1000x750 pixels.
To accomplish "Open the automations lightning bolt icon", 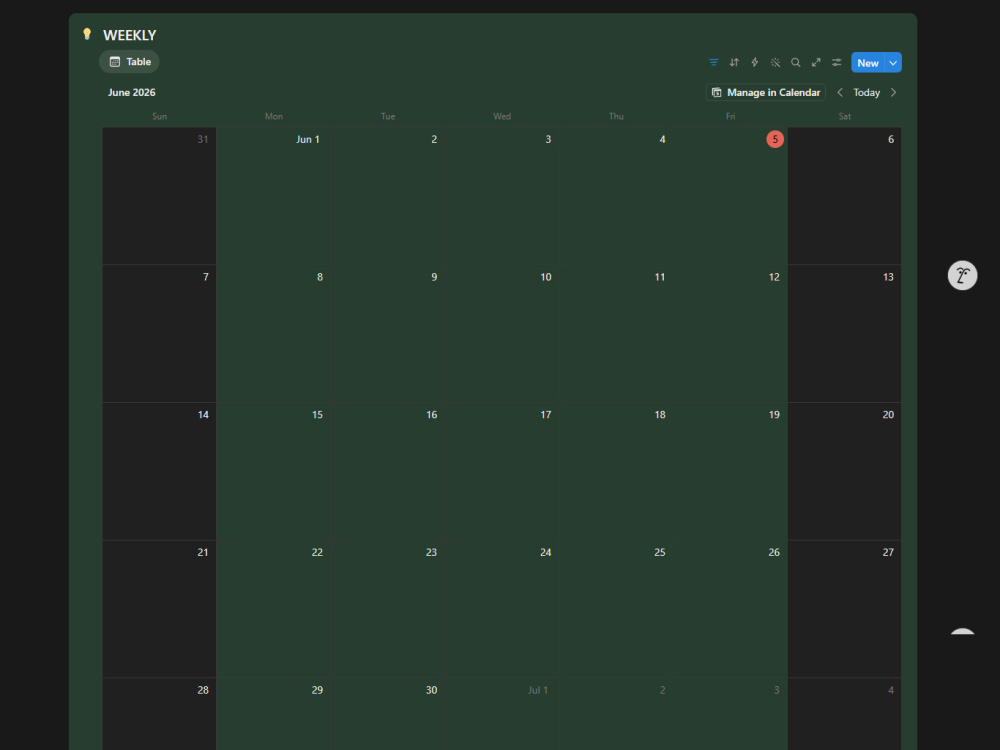I will pyautogui.click(x=754, y=62).
